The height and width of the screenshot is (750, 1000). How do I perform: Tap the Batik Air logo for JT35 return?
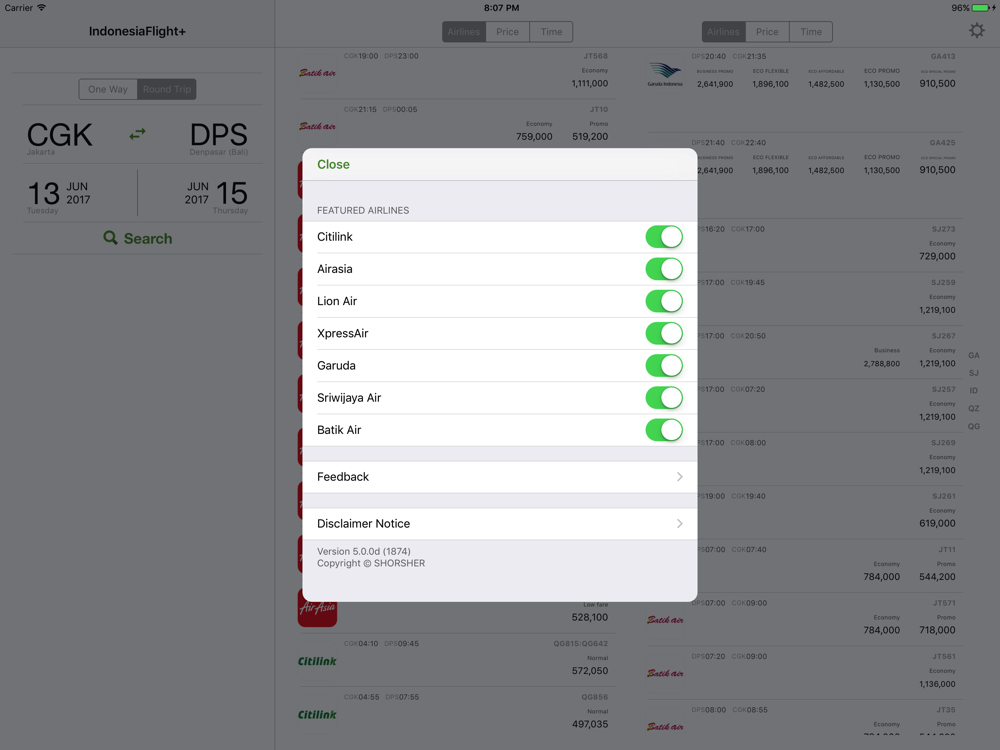[x=665, y=727]
